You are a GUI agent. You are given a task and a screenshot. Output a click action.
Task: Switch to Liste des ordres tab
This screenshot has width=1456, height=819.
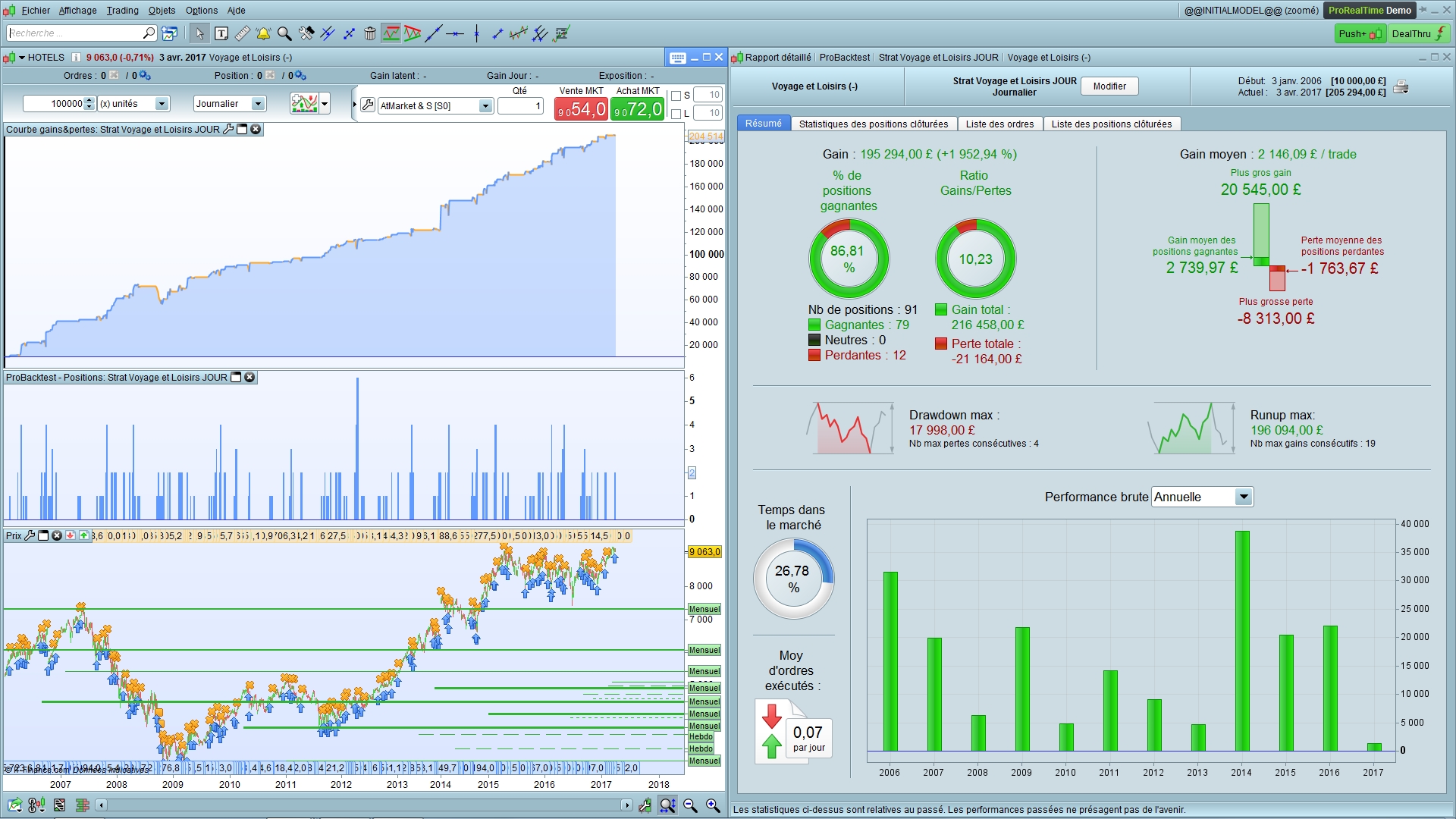coord(999,124)
